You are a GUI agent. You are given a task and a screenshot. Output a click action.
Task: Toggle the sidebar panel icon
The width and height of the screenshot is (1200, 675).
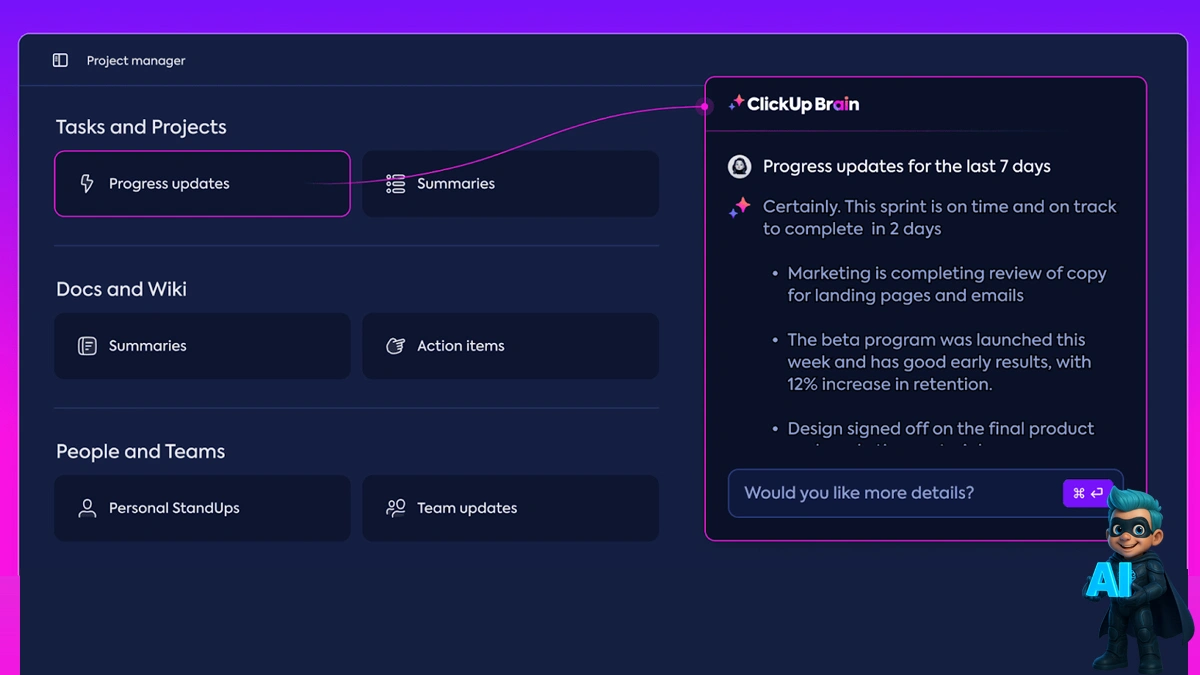pyautogui.click(x=60, y=61)
